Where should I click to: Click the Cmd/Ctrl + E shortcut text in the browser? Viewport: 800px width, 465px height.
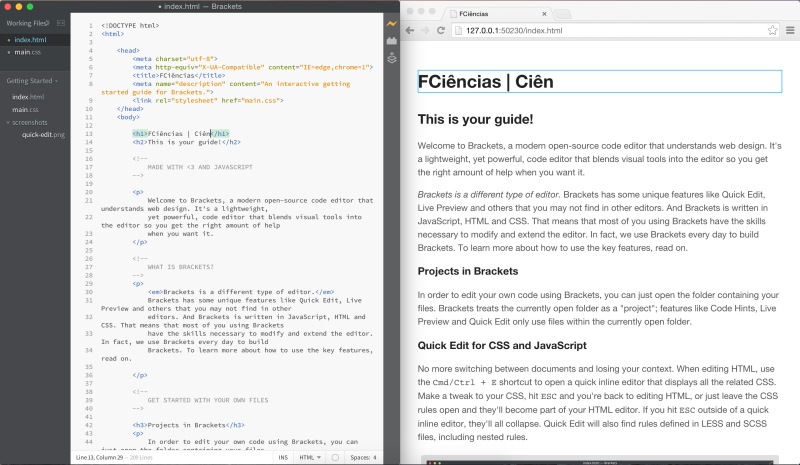pos(464,382)
